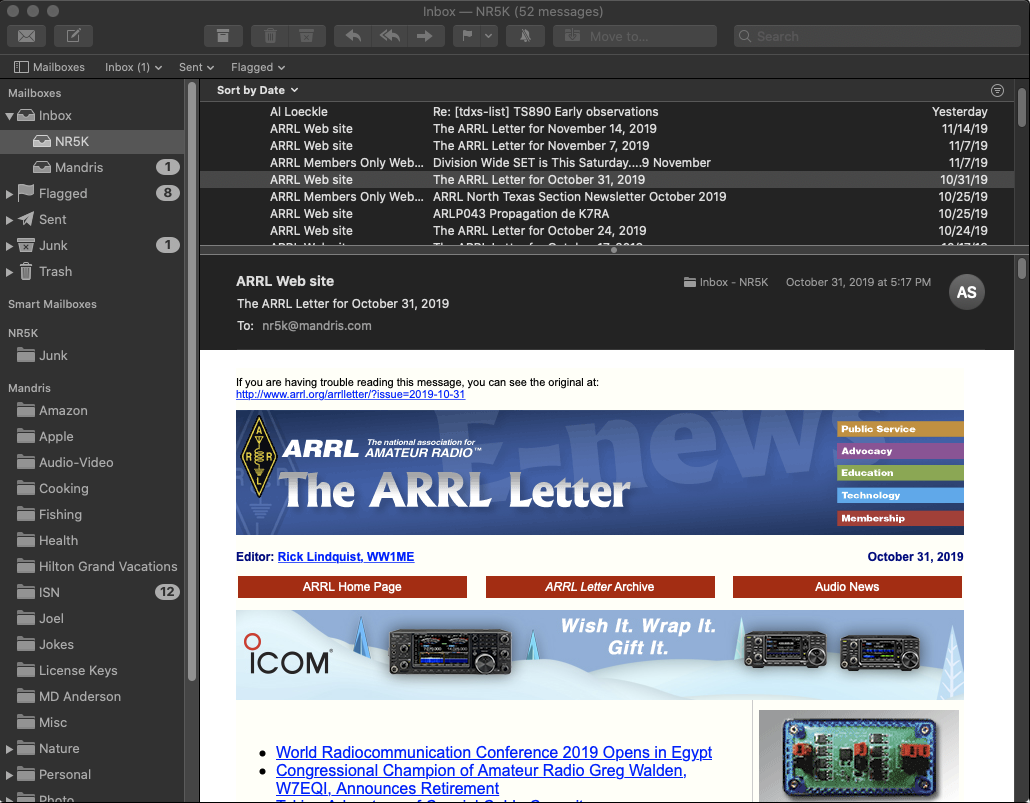This screenshot has height=803, width=1030.
Task: Reply All to the message
Action: coord(390,36)
